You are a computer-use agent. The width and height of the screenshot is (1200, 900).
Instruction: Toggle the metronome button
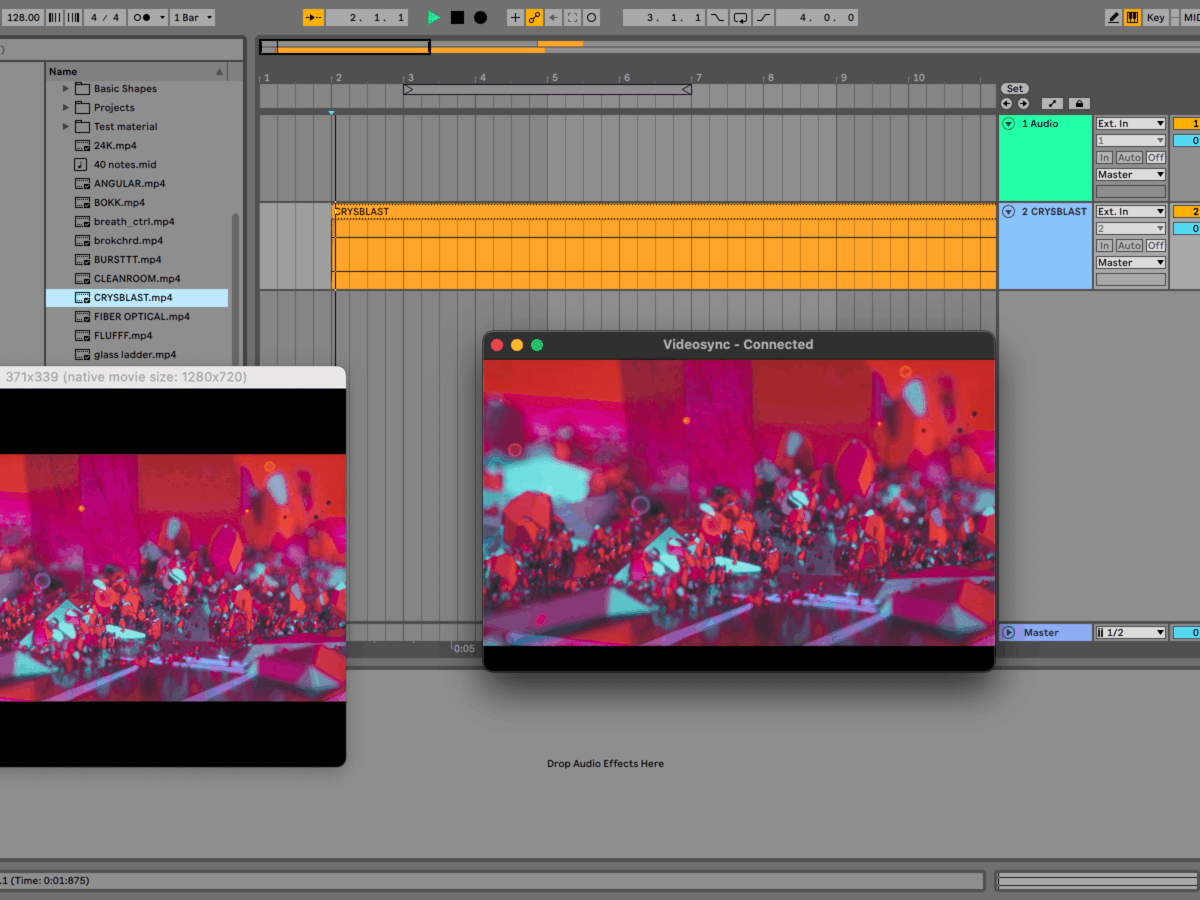point(142,17)
